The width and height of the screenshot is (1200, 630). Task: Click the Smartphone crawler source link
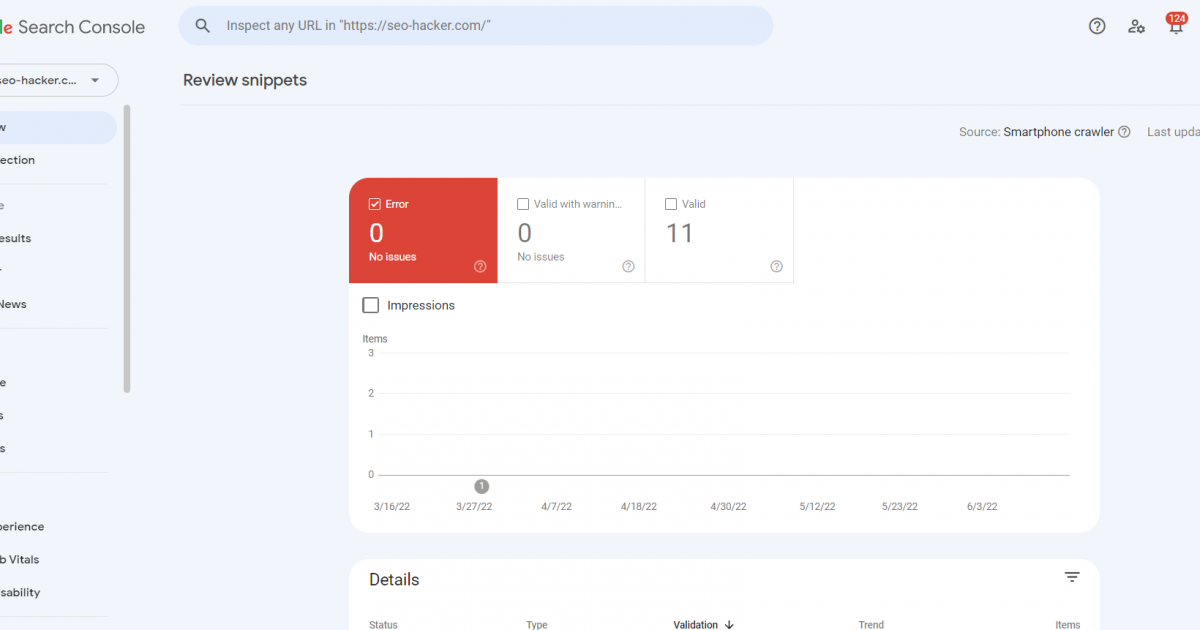click(x=1058, y=132)
